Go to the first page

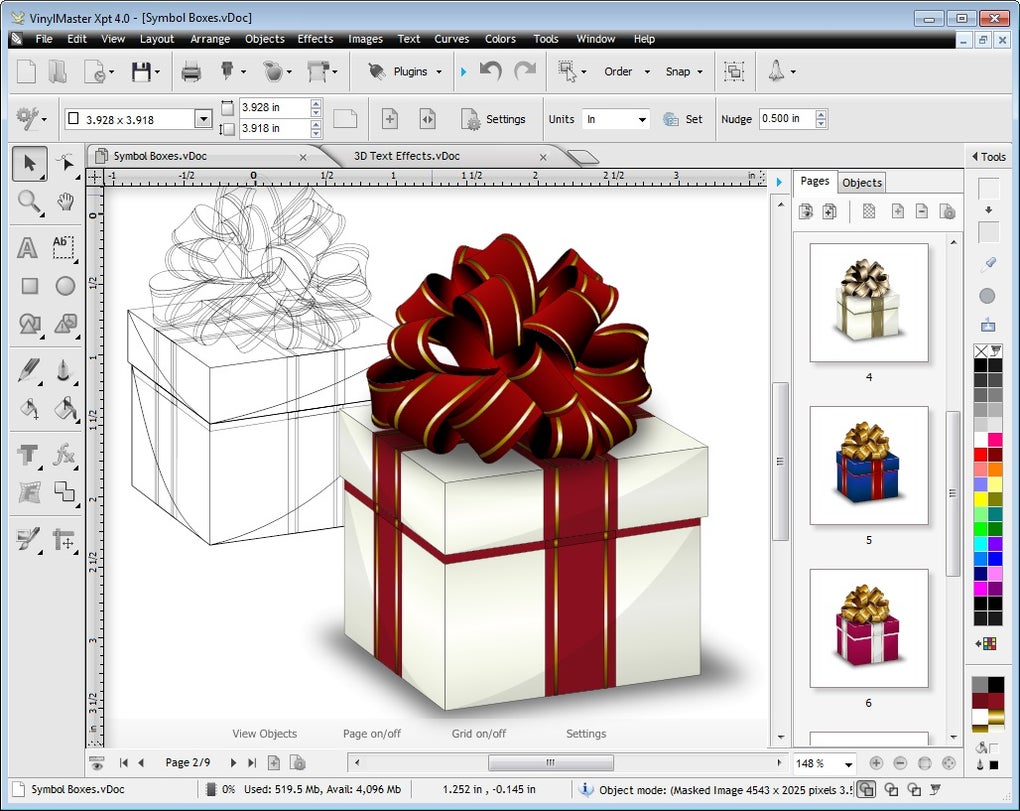click(x=124, y=763)
